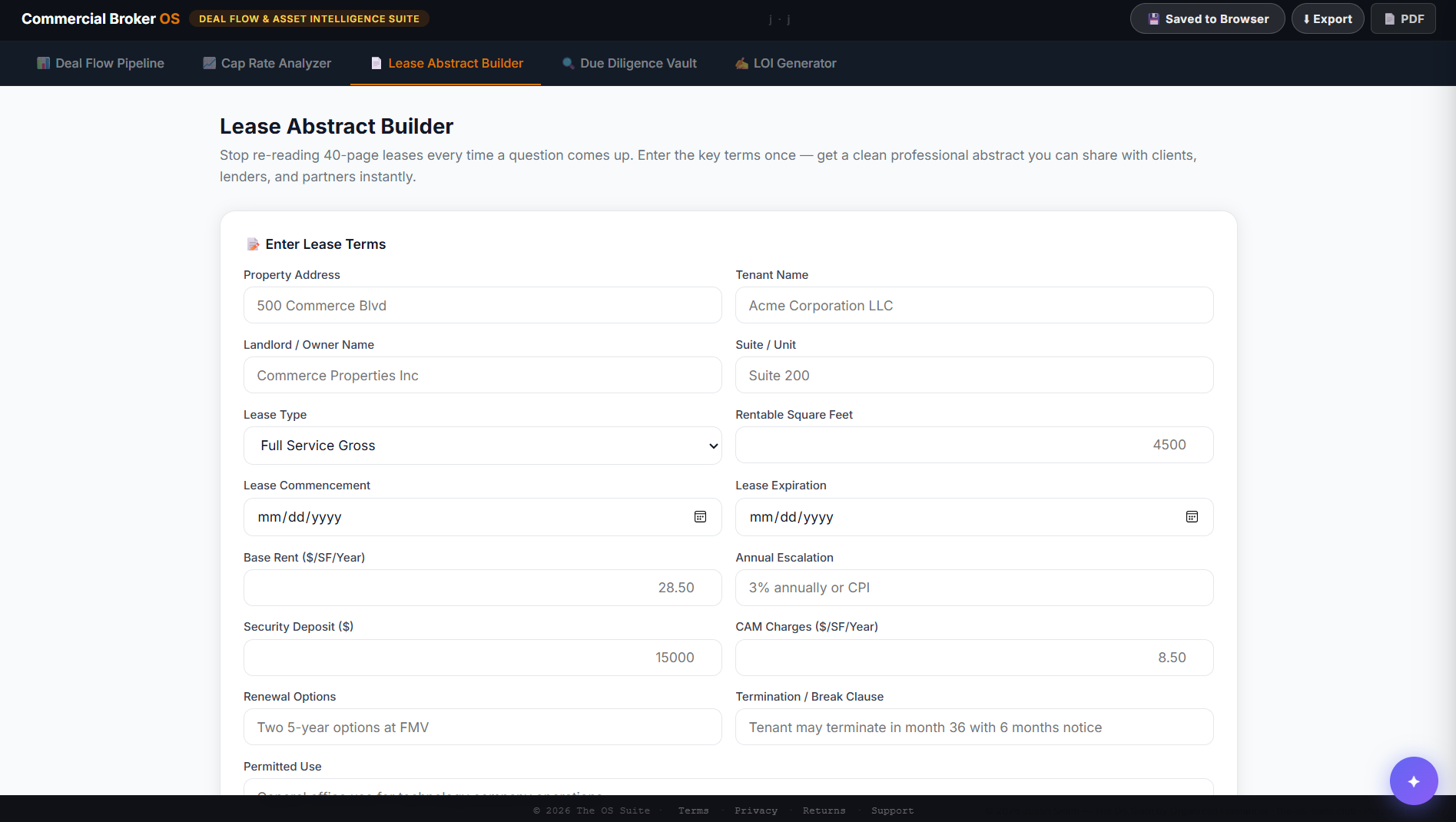Screen dimensions: 1456x822
Task: Open the Returns footer link
Action: pyautogui.click(x=824, y=810)
